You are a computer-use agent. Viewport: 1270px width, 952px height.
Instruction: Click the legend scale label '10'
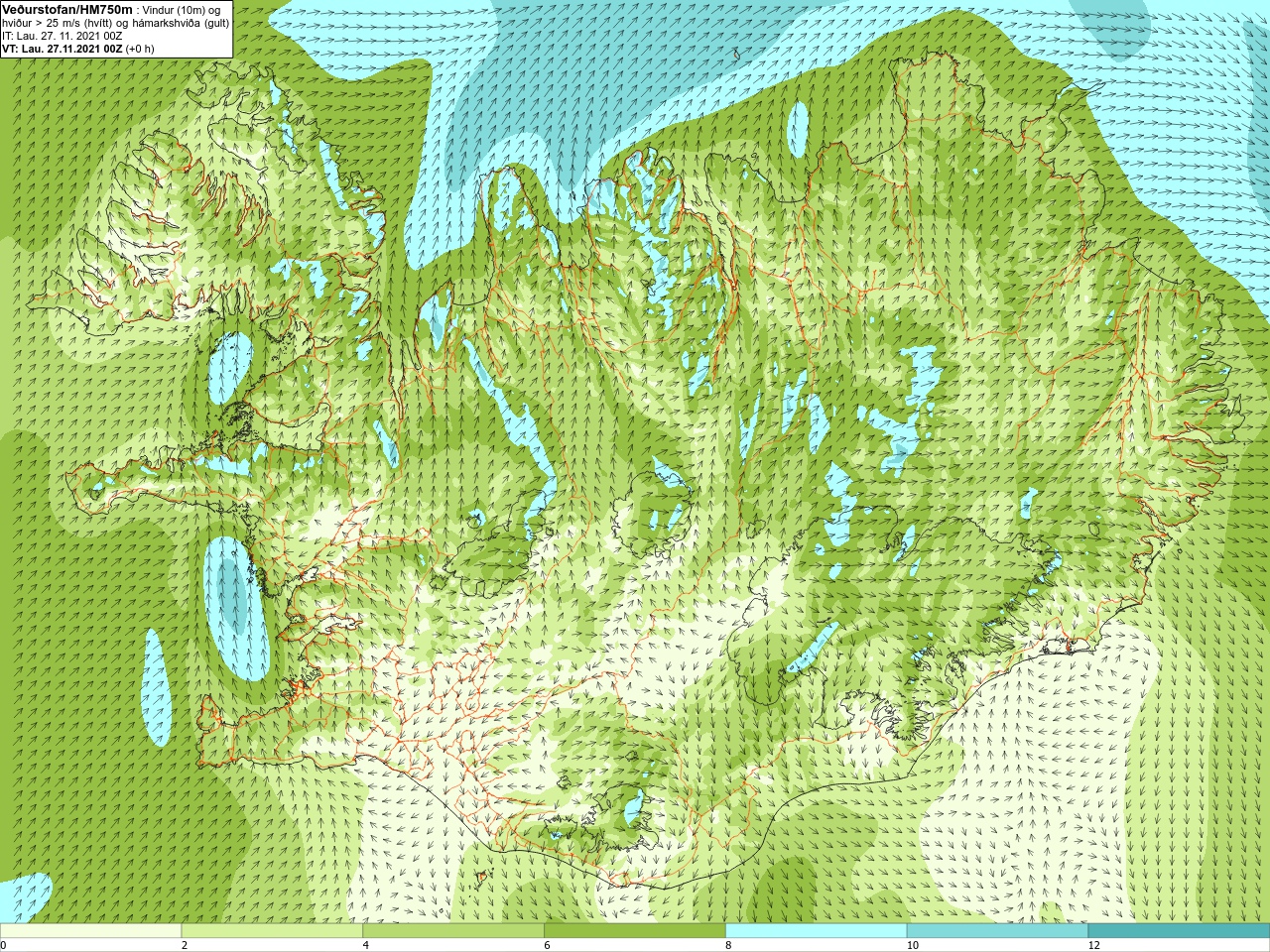(913, 945)
